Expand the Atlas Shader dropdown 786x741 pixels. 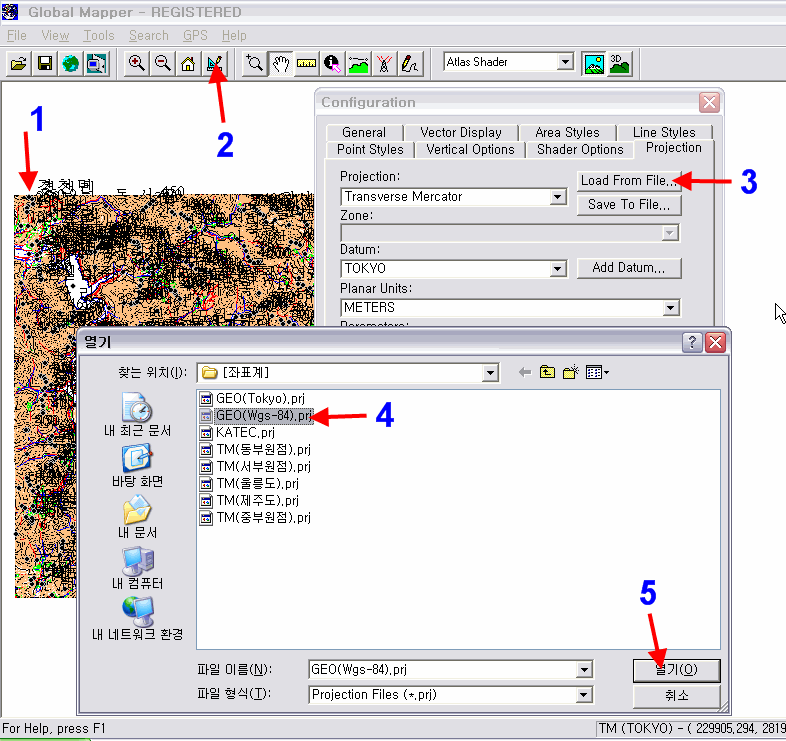coord(565,62)
